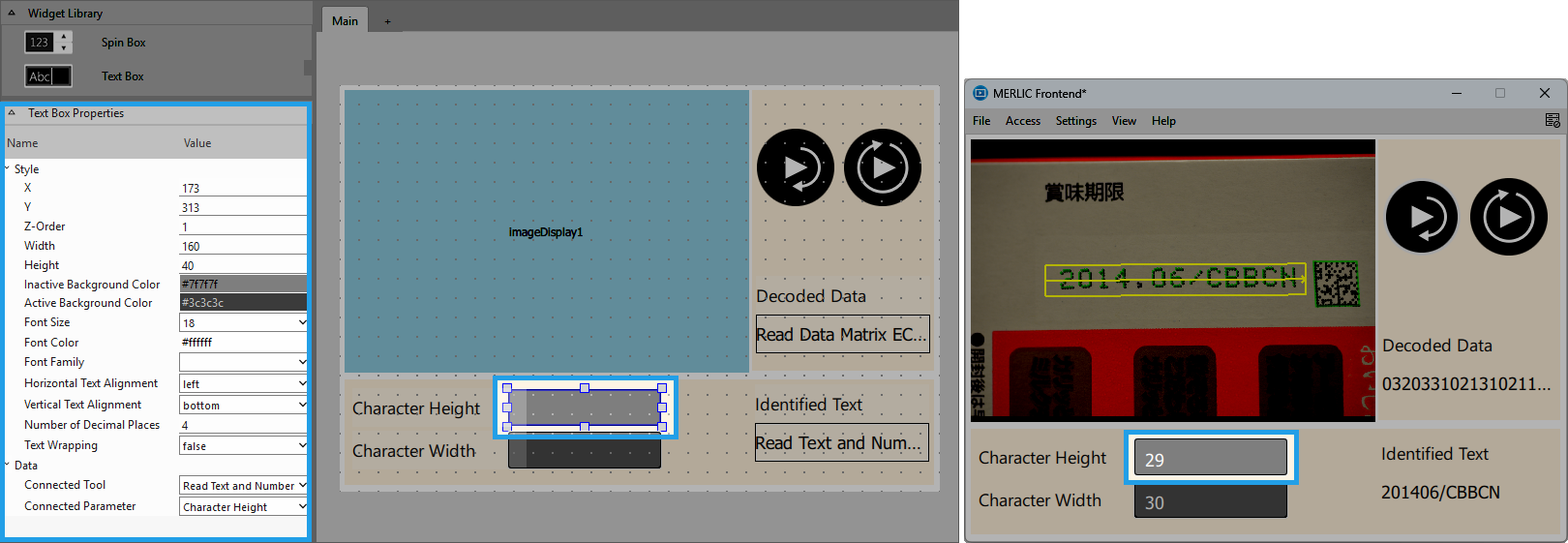
Task: Open the Access menu in MERLIC Frontend
Action: 1022,121
